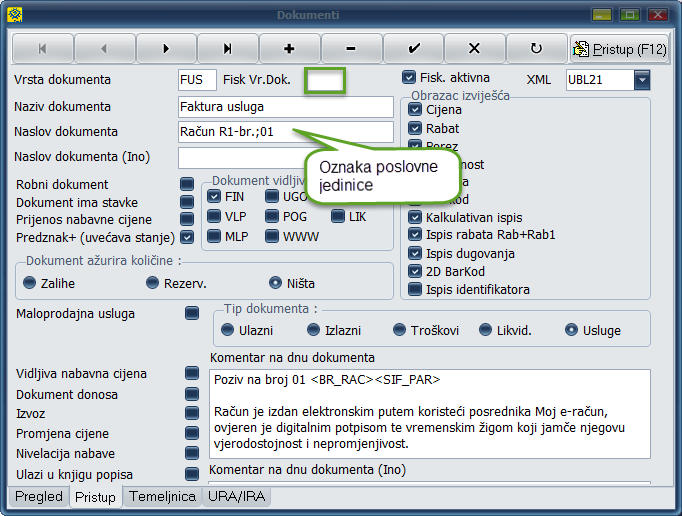
Task: Jump to the last record arrow
Action: [x=227, y=48]
